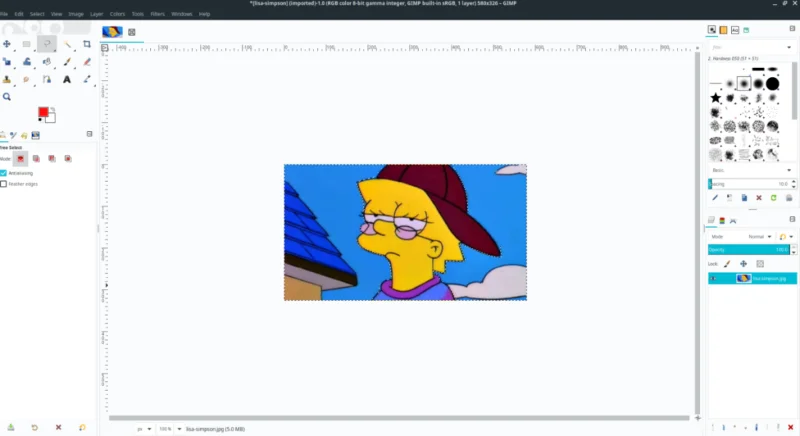Select the Unified Transform tool
This screenshot has height=436, width=800.
click(x=7, y=62)
